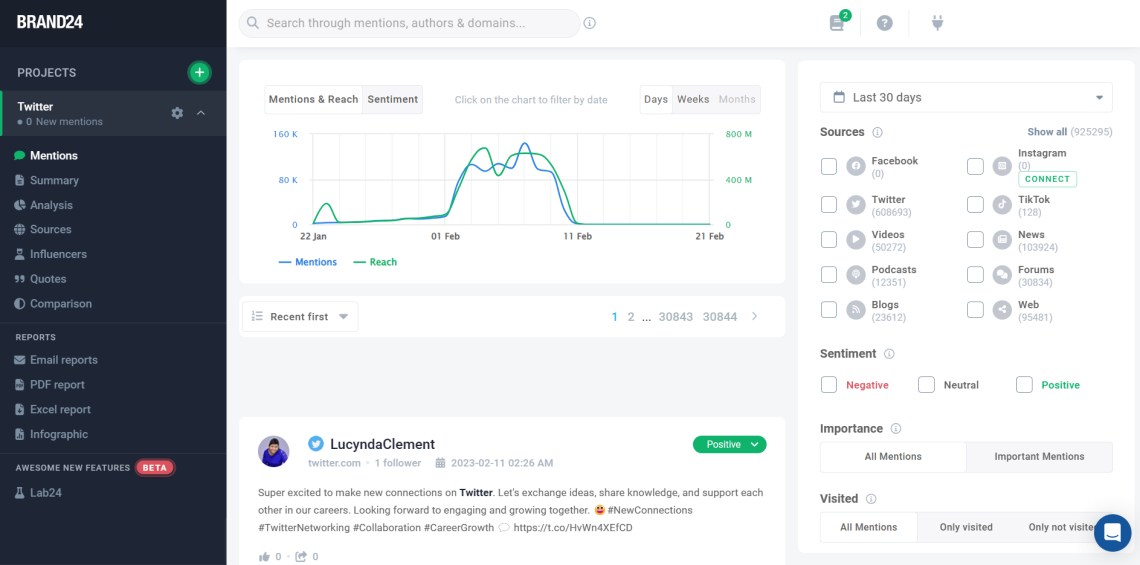The width and height of the screenshot is (1140, 565).
Task: Open the Positive sentiment dropdown on mention
Action: [729, 444]
